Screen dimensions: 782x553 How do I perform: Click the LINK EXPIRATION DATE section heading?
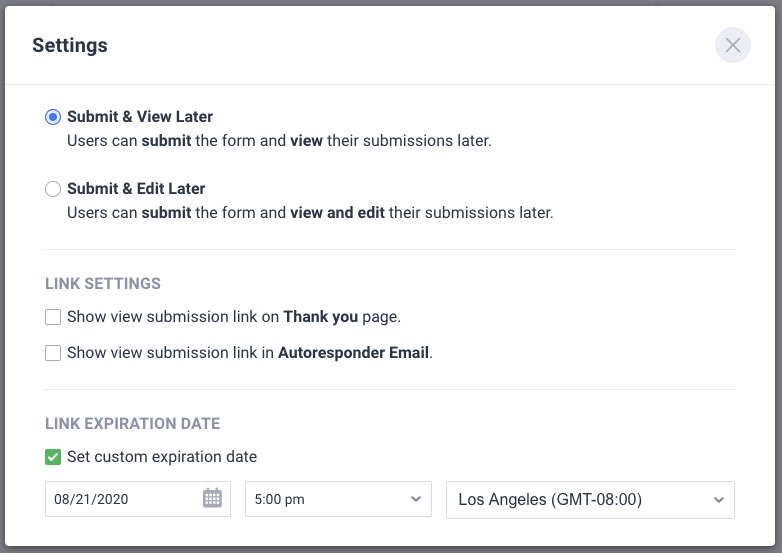click(132, 424)
